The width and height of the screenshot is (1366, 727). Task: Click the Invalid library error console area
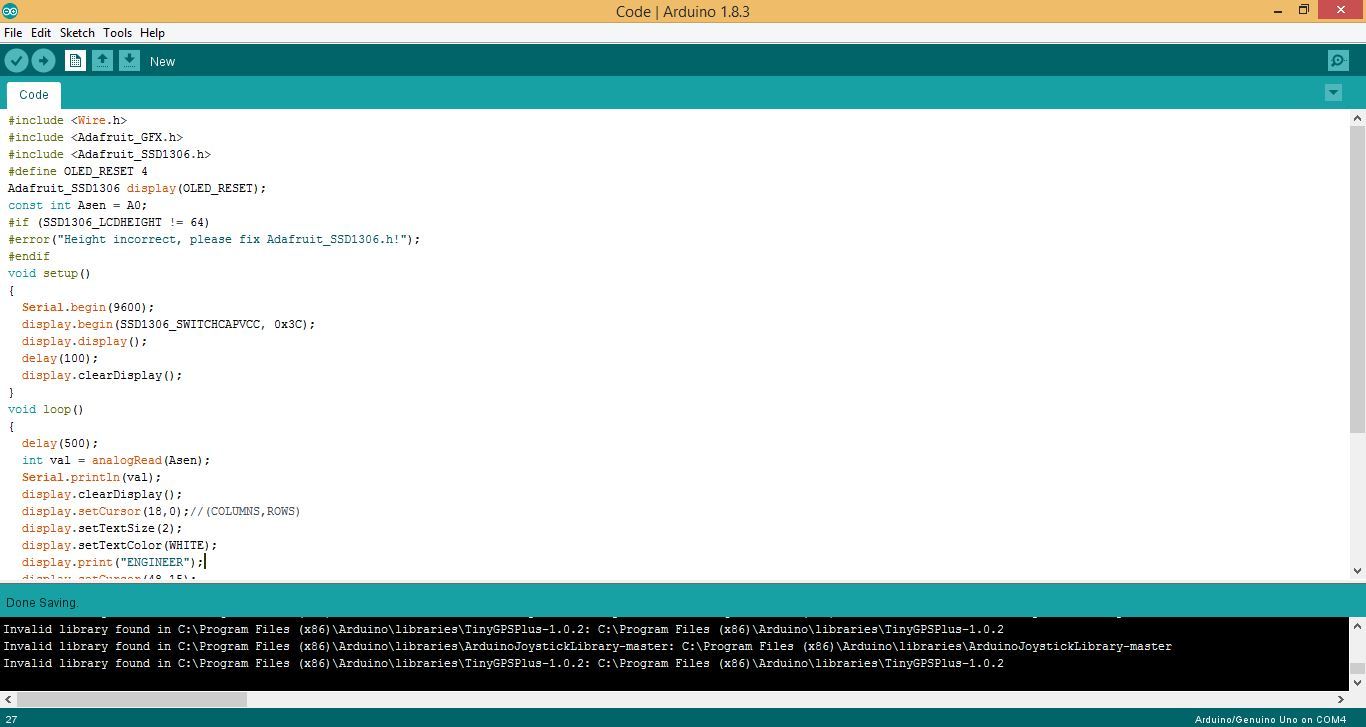(500, 646)
